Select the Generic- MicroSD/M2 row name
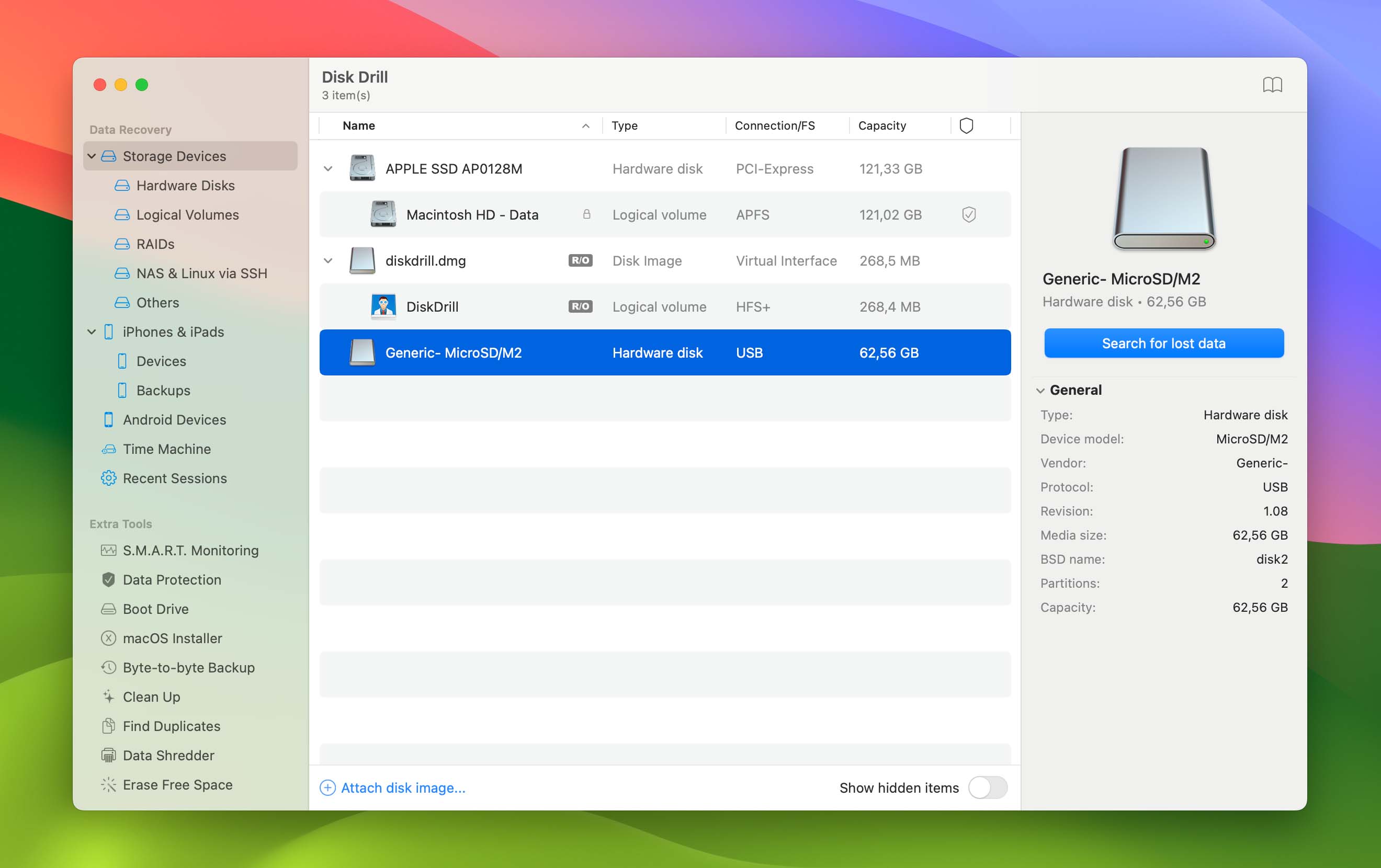Image resolution: width=1381 pixels, height=868 pixels. point(454,352)
